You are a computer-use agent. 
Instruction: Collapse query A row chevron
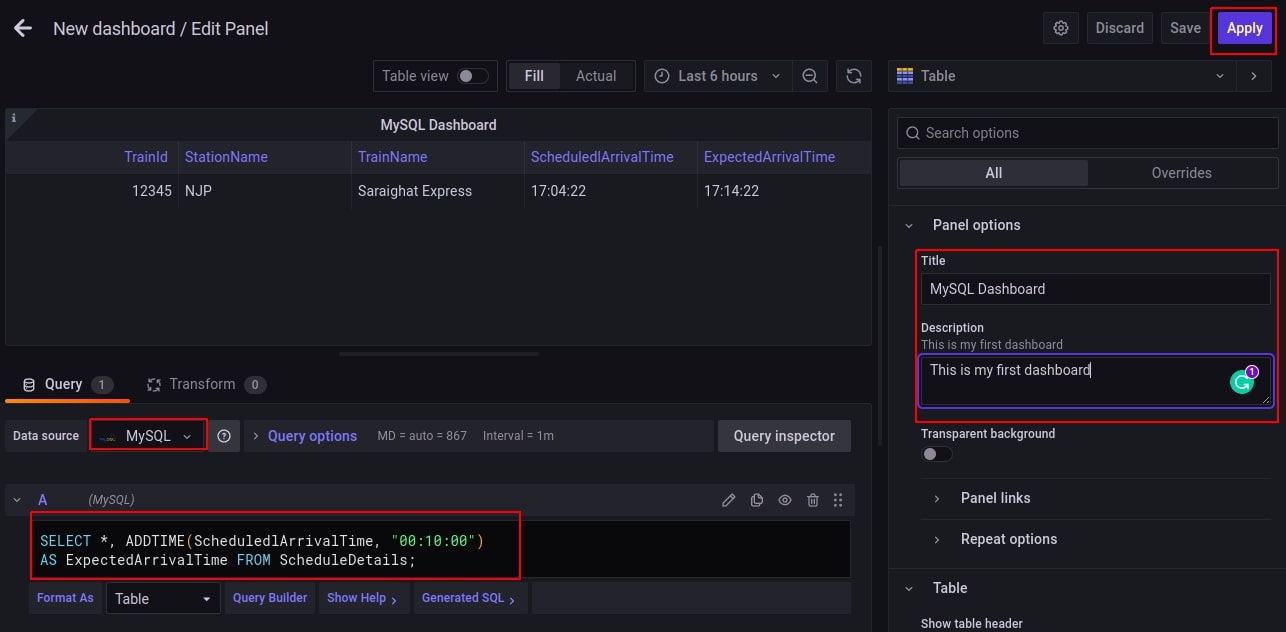17,500
